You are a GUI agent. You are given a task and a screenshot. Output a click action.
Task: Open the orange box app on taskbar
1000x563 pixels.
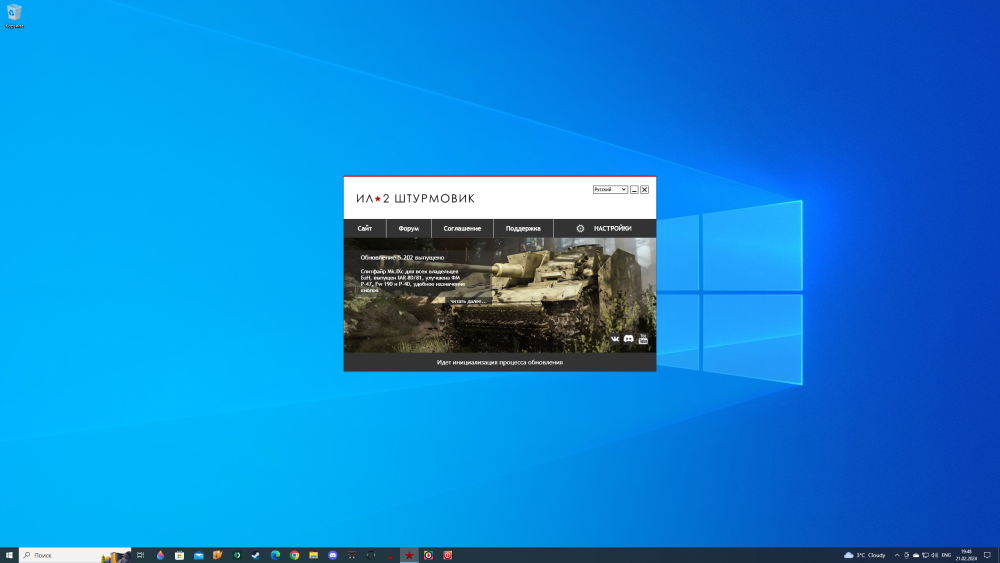coord(217,555)
